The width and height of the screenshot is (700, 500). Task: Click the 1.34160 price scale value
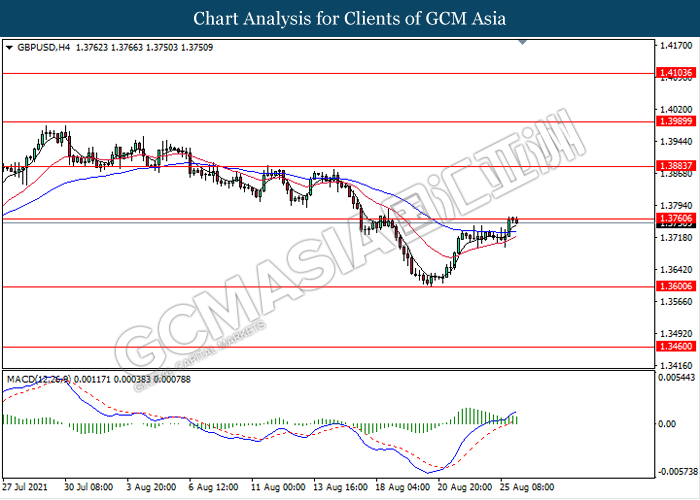click(676, 366)
